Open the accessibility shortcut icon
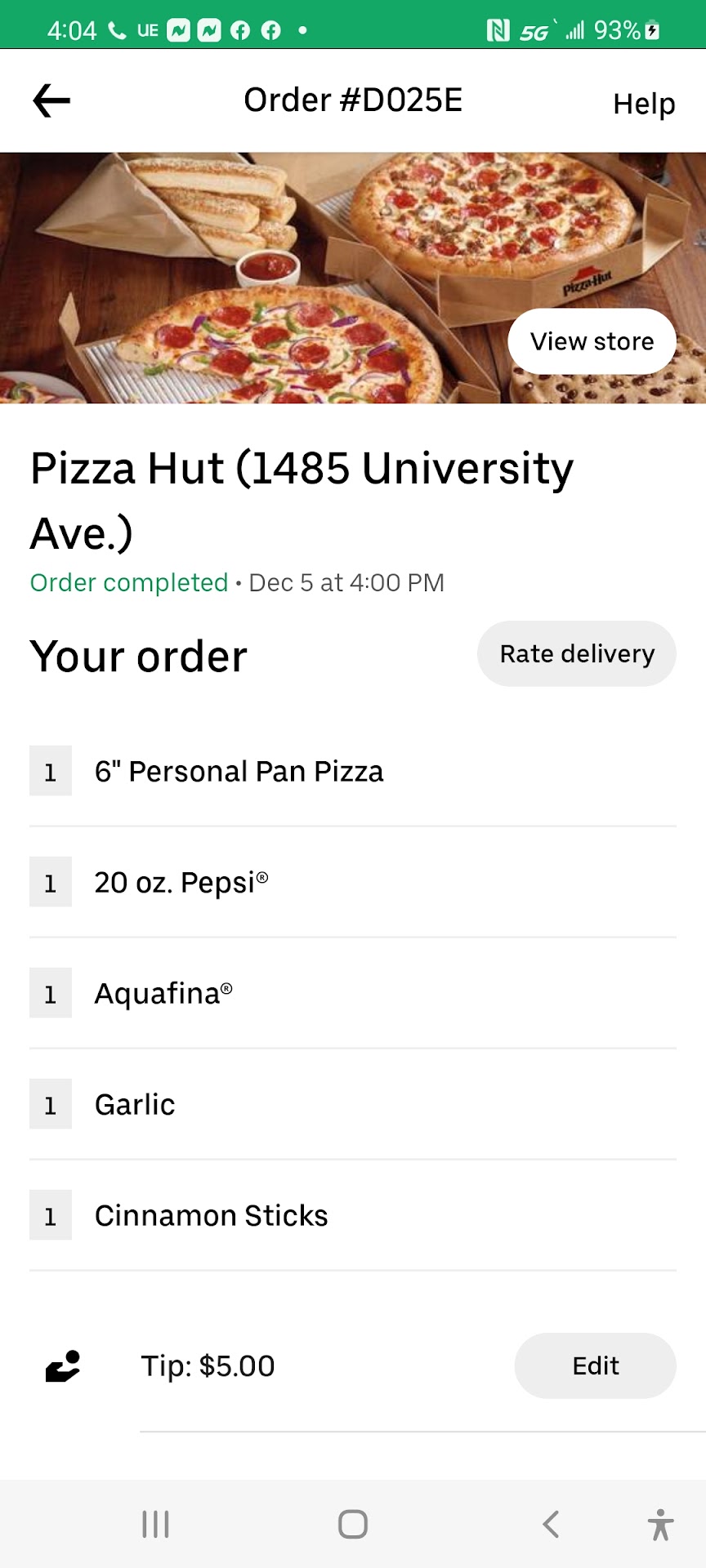The image size is (706, 1568). [660, 1524]
